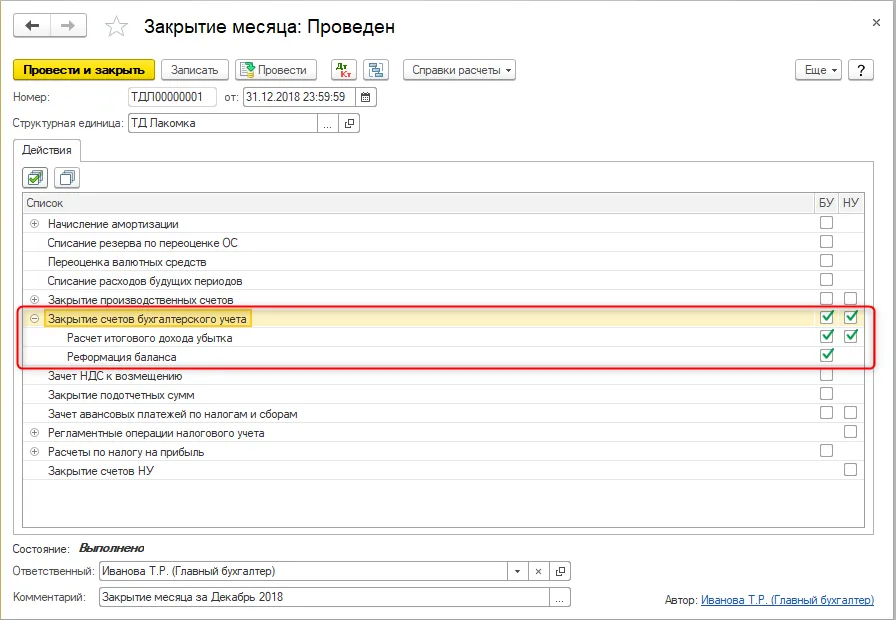Viewport: 896px width, 620px height.
Task: Uncheck БУ for Реформация баланса
Action: click(x=826, y=355)
